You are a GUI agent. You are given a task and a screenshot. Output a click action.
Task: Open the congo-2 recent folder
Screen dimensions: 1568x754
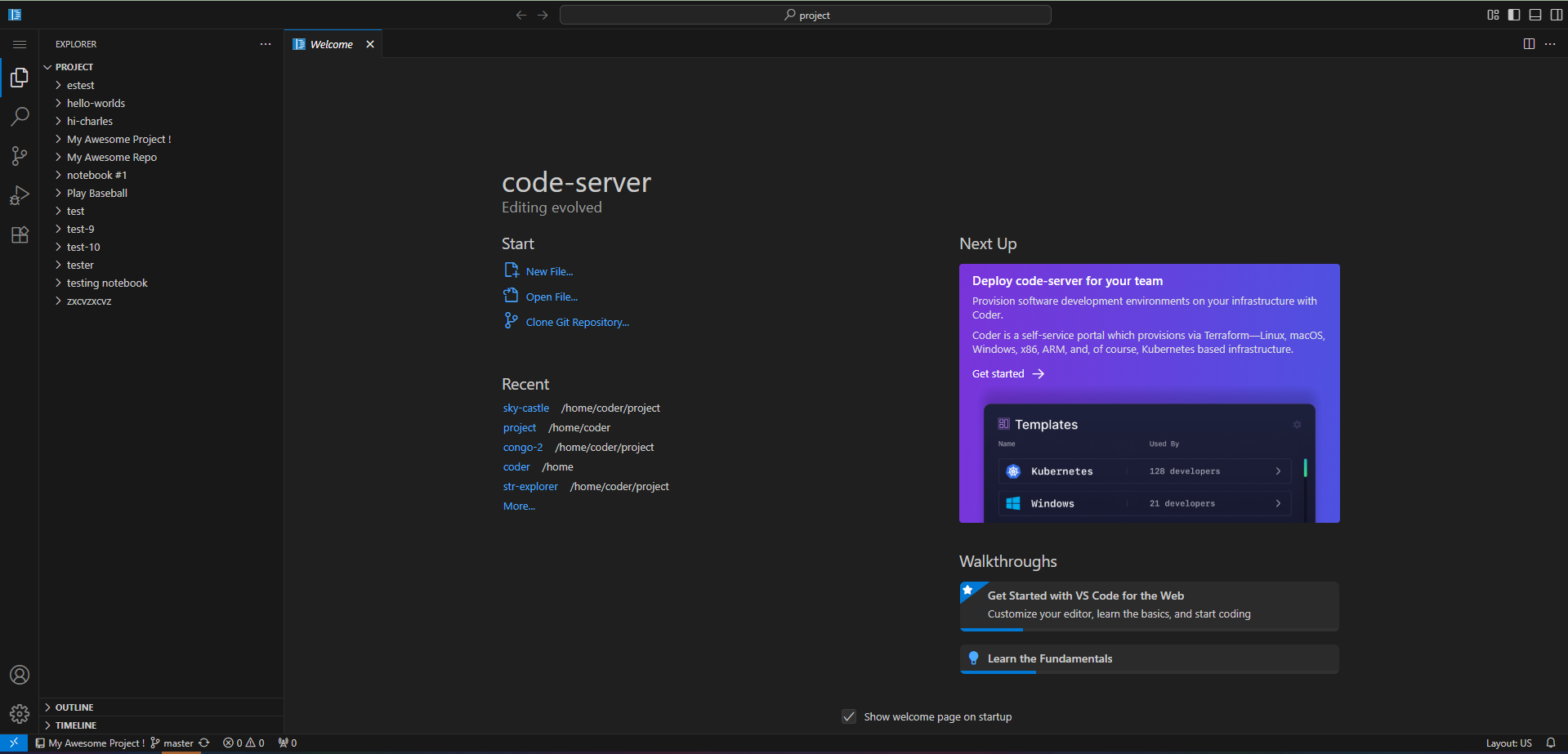pyautogui.click(x=523, y=447)
